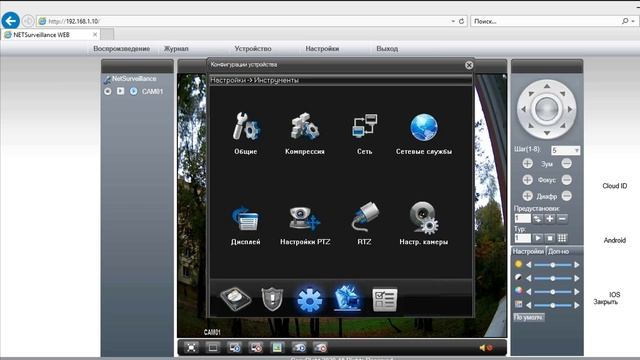Delete preset with minus button
Screen dimensions: 640x360
click(562, 219)
